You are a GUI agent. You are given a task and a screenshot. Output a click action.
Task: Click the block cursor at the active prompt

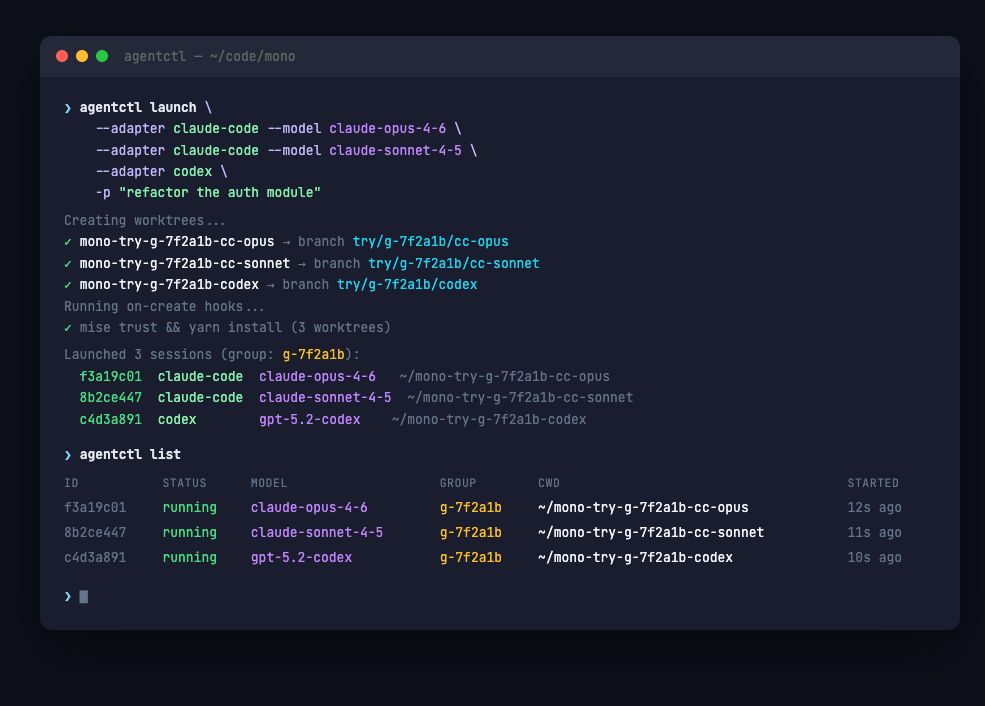click(84, 596)
